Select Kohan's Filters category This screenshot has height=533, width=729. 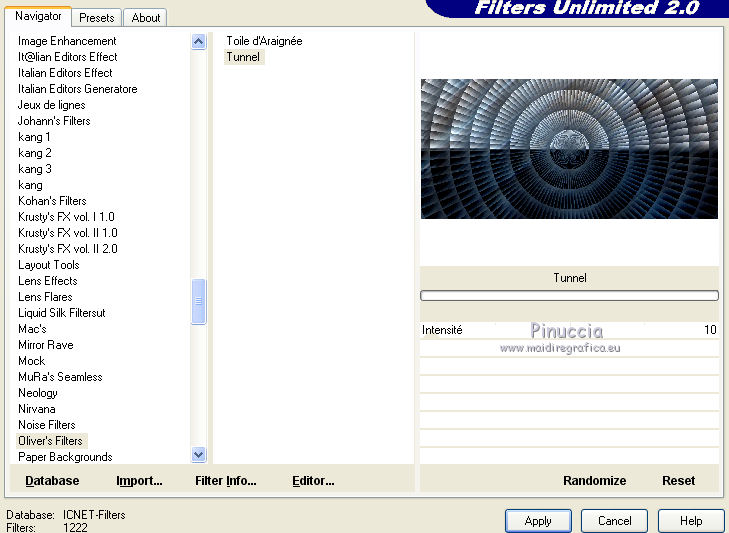click(52, 201)
